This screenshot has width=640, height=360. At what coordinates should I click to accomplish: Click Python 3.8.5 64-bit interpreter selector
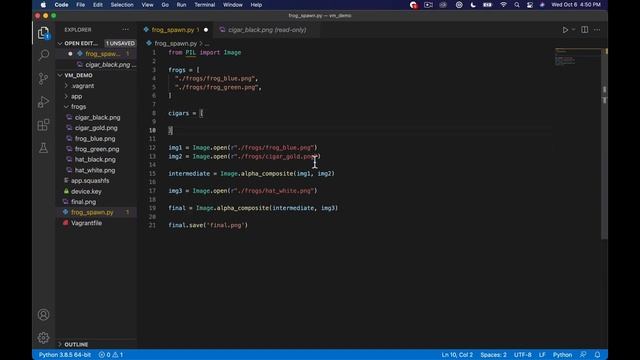(x=65, y=355)
